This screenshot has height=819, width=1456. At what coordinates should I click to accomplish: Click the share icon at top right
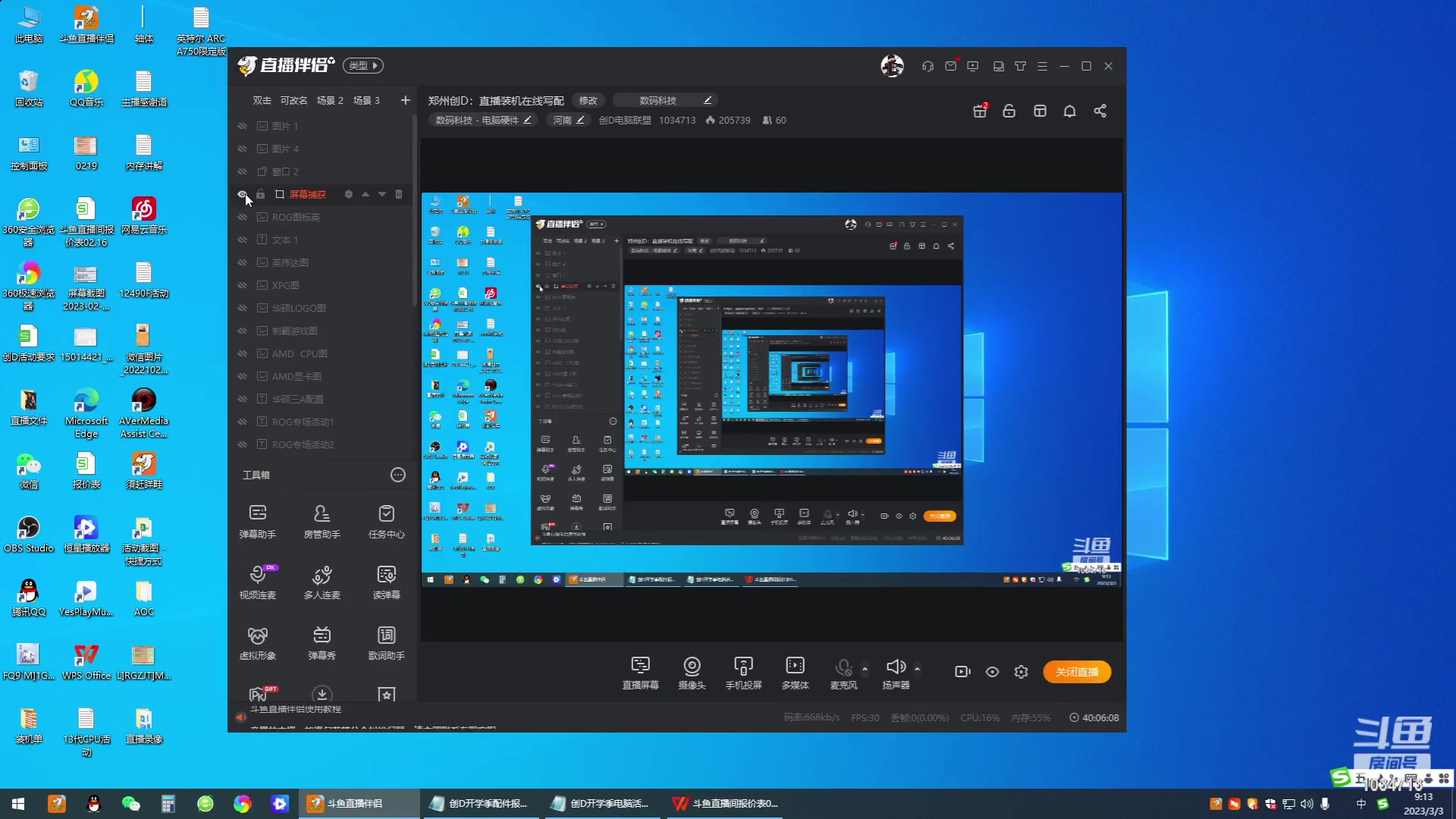coord(1100,111)
